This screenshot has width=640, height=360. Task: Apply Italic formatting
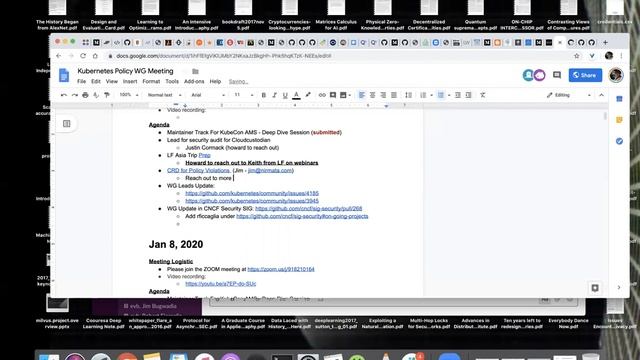tap(274, 95)
